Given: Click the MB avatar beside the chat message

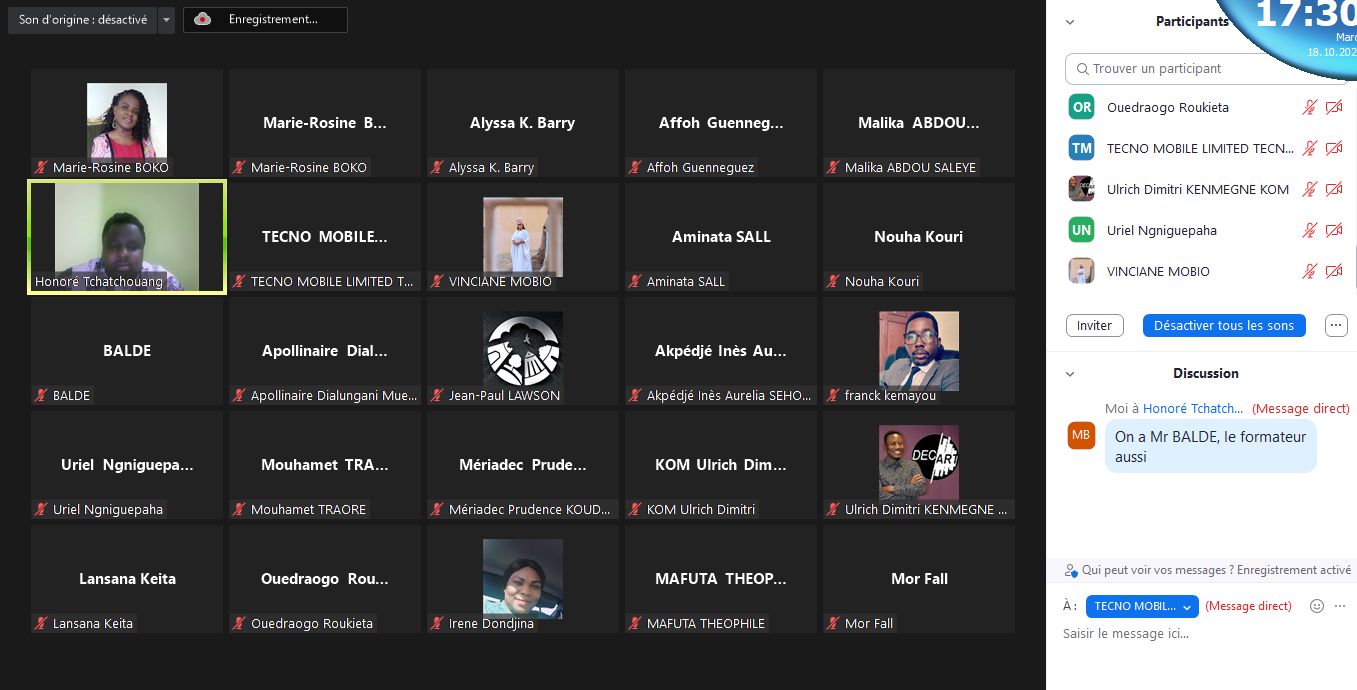Looking at the screenshot, I should (1081, 435).
